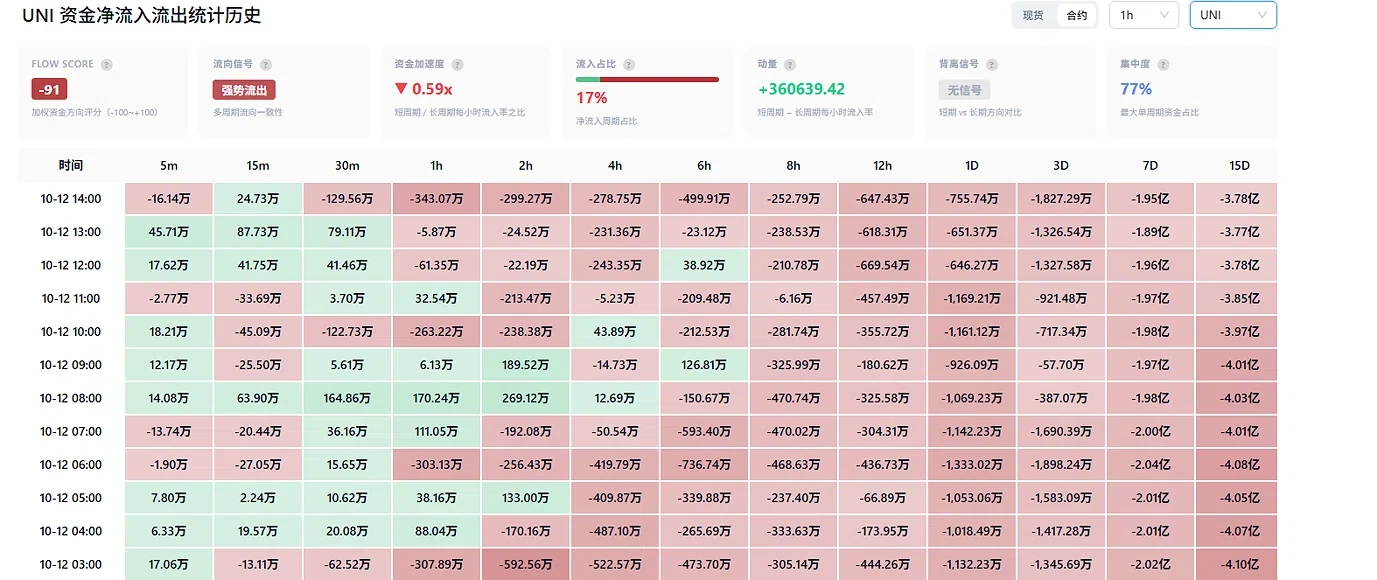Click the 15m column header
Viewport: 1377px width, 580px height.
click(x=258, y=165)
